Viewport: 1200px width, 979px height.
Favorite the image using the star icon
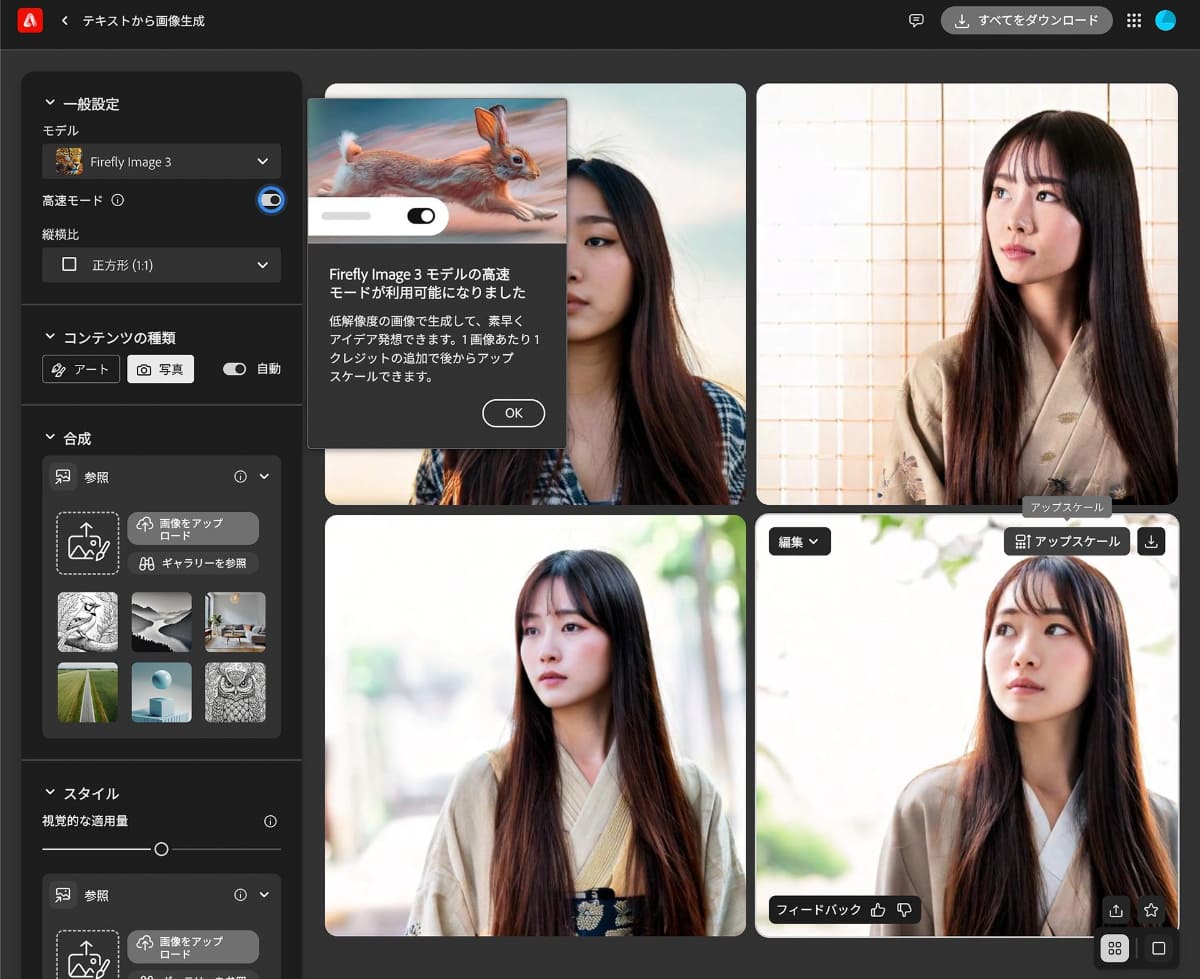(x=1150, y=910)
